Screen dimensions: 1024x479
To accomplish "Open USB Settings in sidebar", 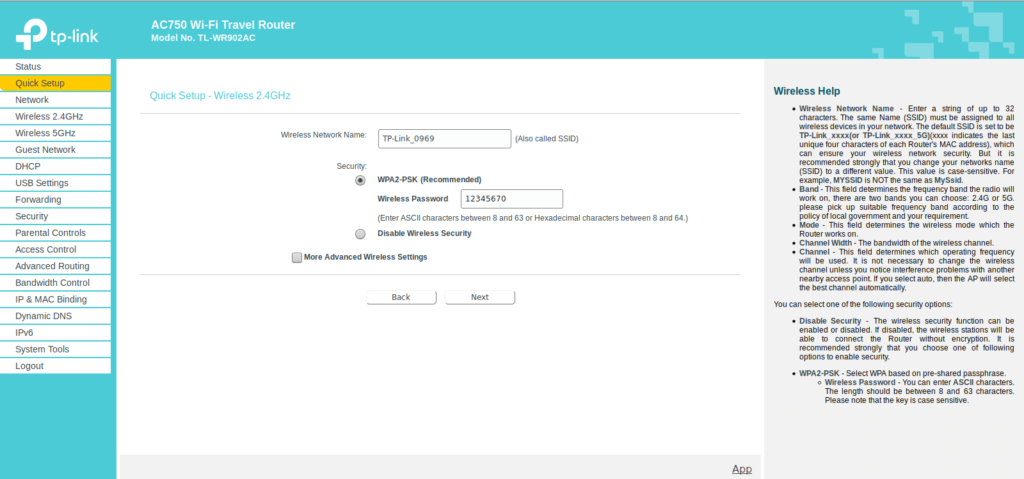I will pos(42,183).
